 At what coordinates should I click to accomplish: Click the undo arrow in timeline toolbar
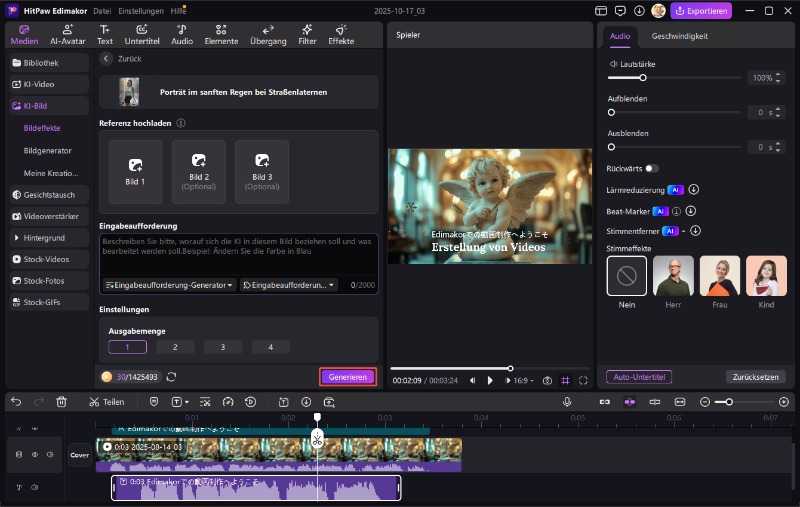tap(16, 401)
